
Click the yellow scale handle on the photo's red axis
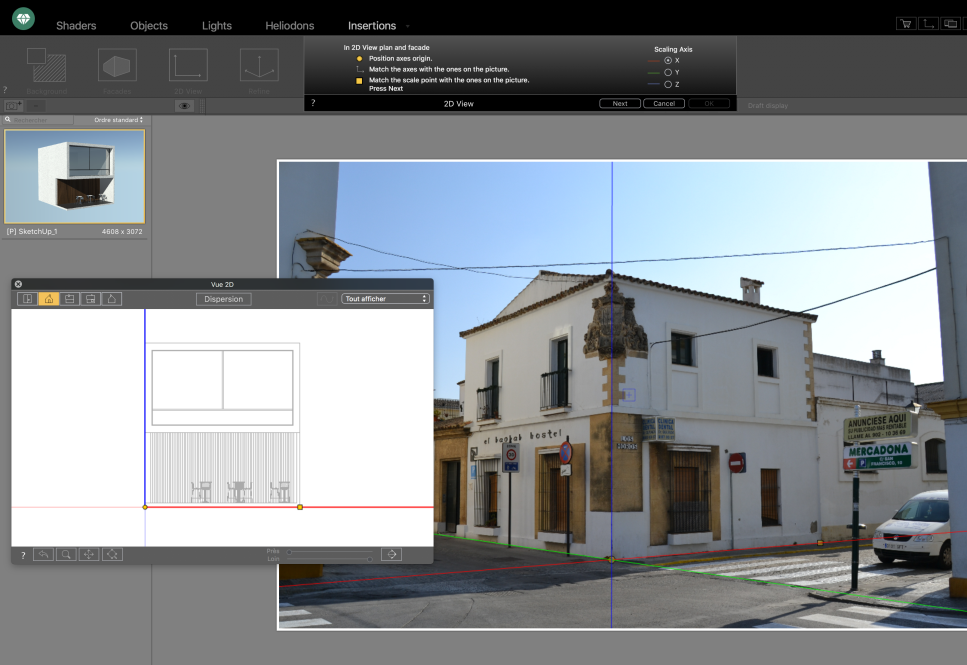(820, 543)
